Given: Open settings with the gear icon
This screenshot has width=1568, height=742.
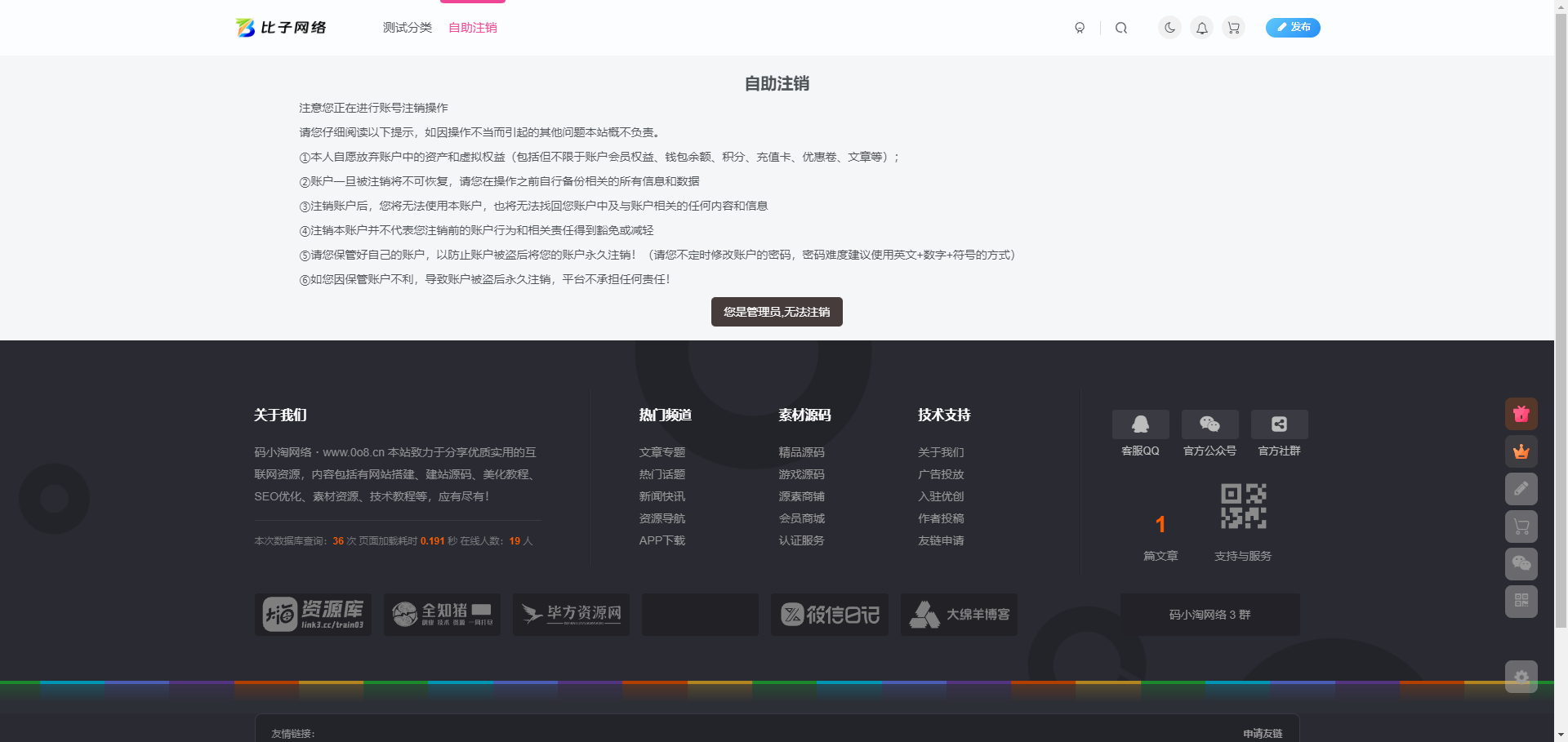Looking at the screenshot, I should click(x=1521, y=678).
